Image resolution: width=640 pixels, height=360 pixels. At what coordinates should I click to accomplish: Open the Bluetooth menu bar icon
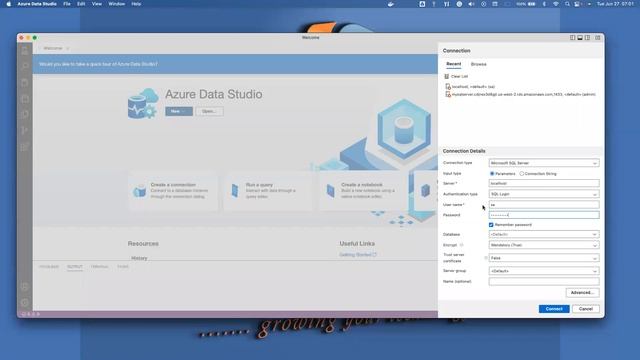point(544,4)
